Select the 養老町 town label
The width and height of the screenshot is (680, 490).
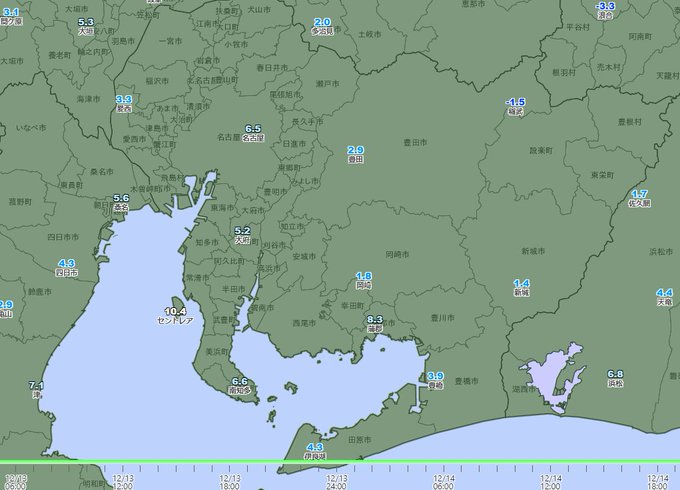[59, 56]
